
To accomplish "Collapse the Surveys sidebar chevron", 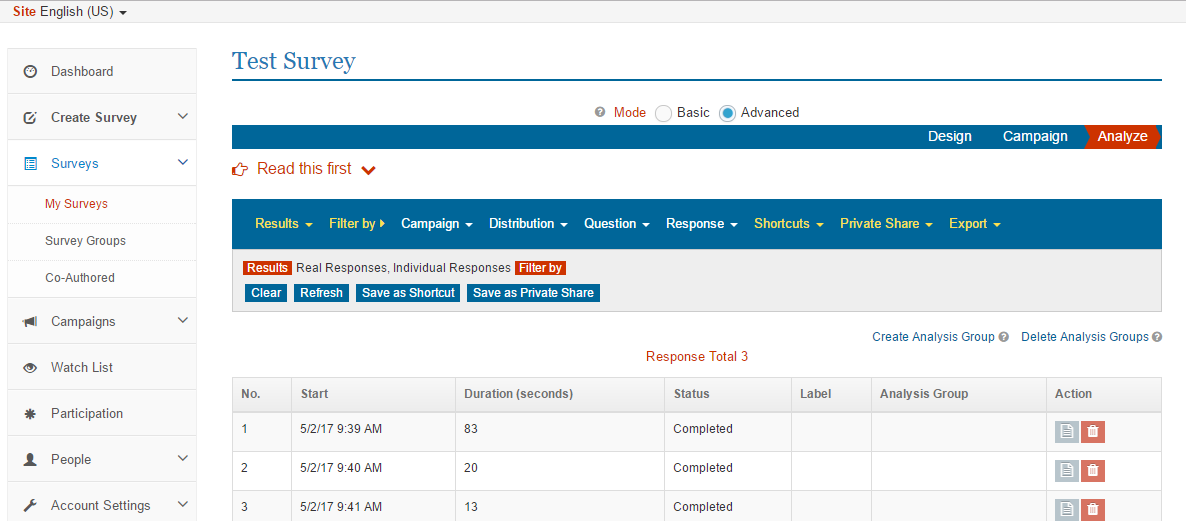I will (x=182, y=163).
